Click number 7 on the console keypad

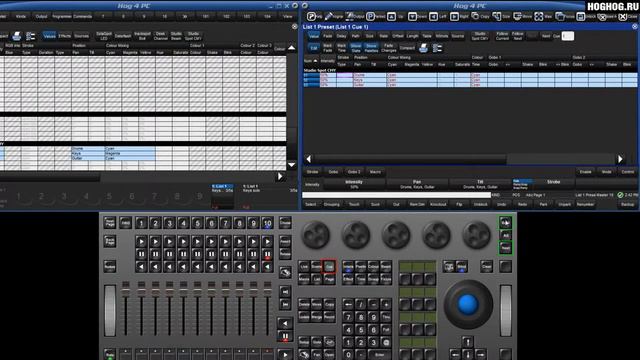348,317
